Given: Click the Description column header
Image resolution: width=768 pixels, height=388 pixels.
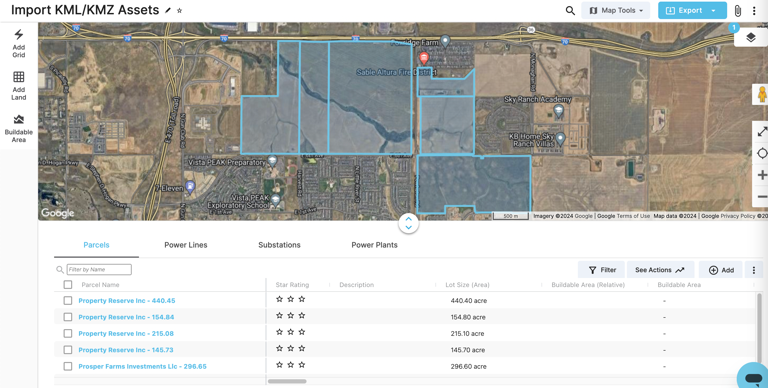Looking at the screenshot, I should (357, 285).
